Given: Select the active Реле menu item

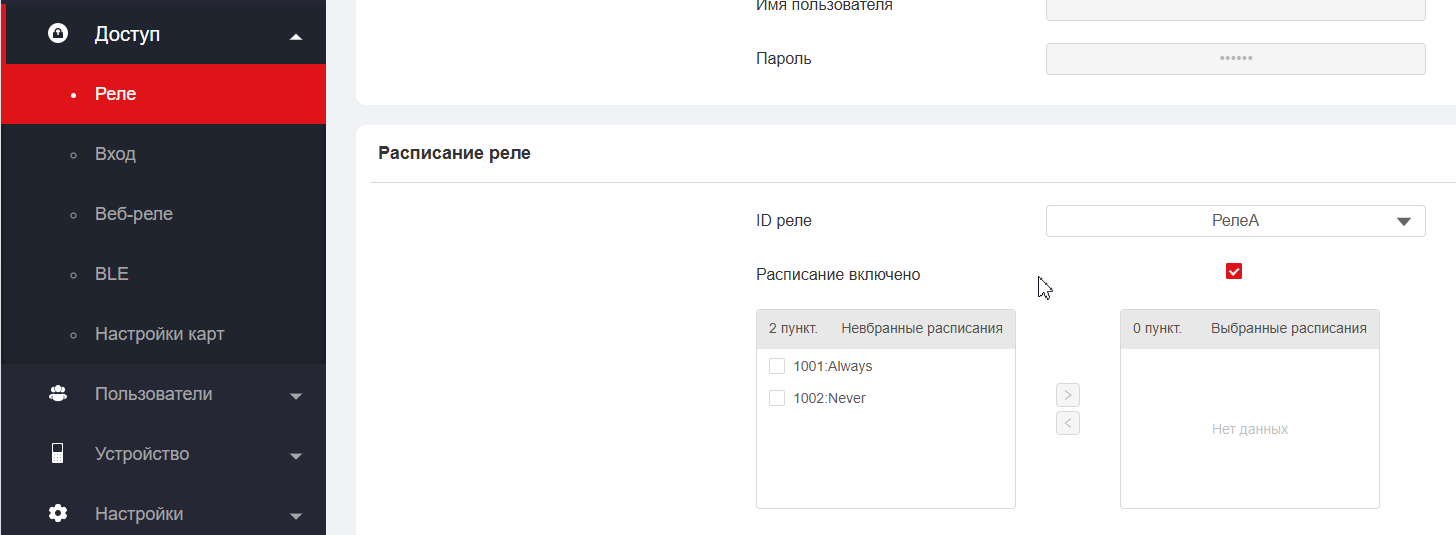Looking at the screenshot, I should [x=115, y=94].
